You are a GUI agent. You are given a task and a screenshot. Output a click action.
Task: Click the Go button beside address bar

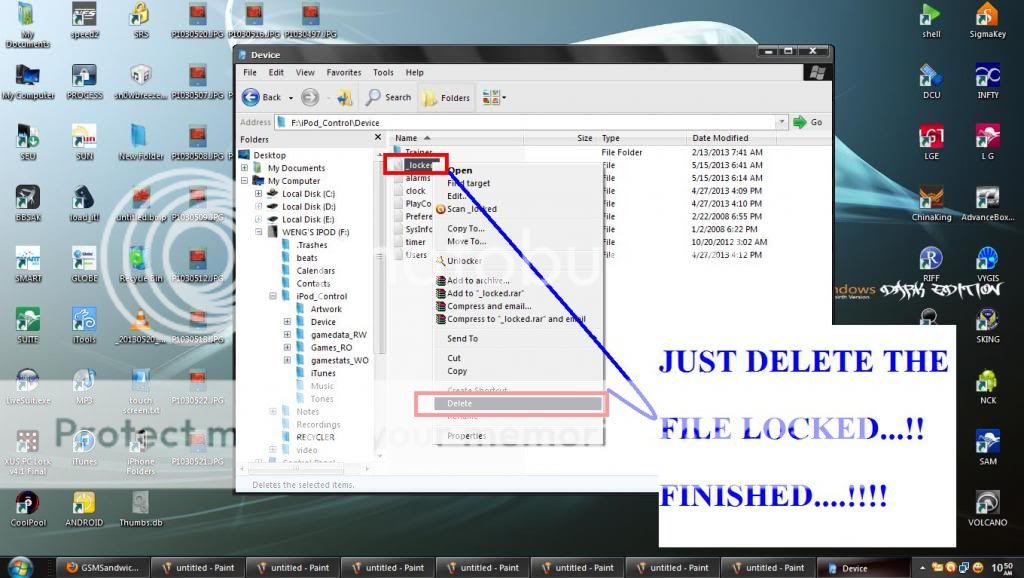pyautogui.click(x=807, y=122)
